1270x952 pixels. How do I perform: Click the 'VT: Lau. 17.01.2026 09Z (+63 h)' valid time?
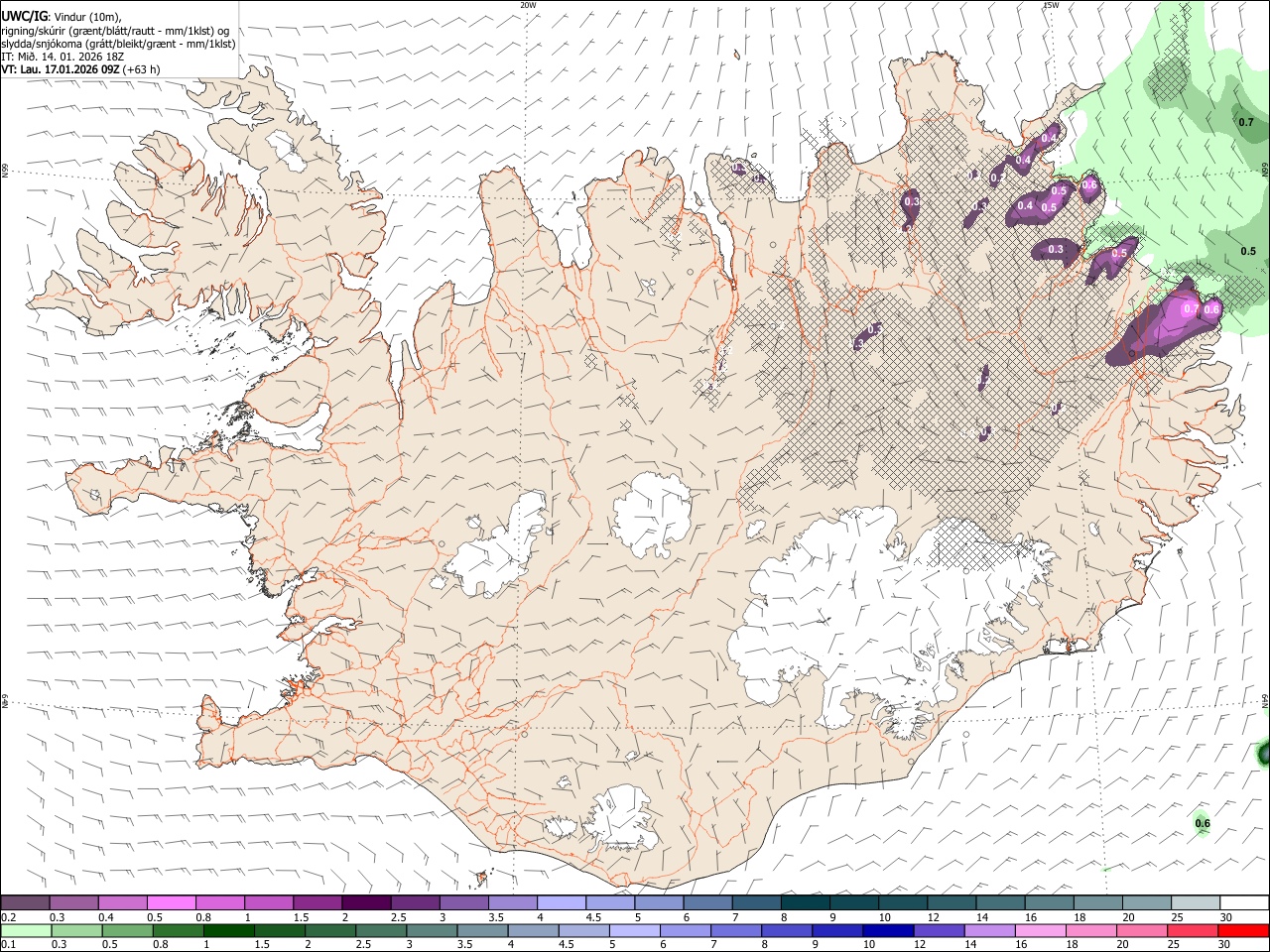pyautogui.click(x=80, y=69)
